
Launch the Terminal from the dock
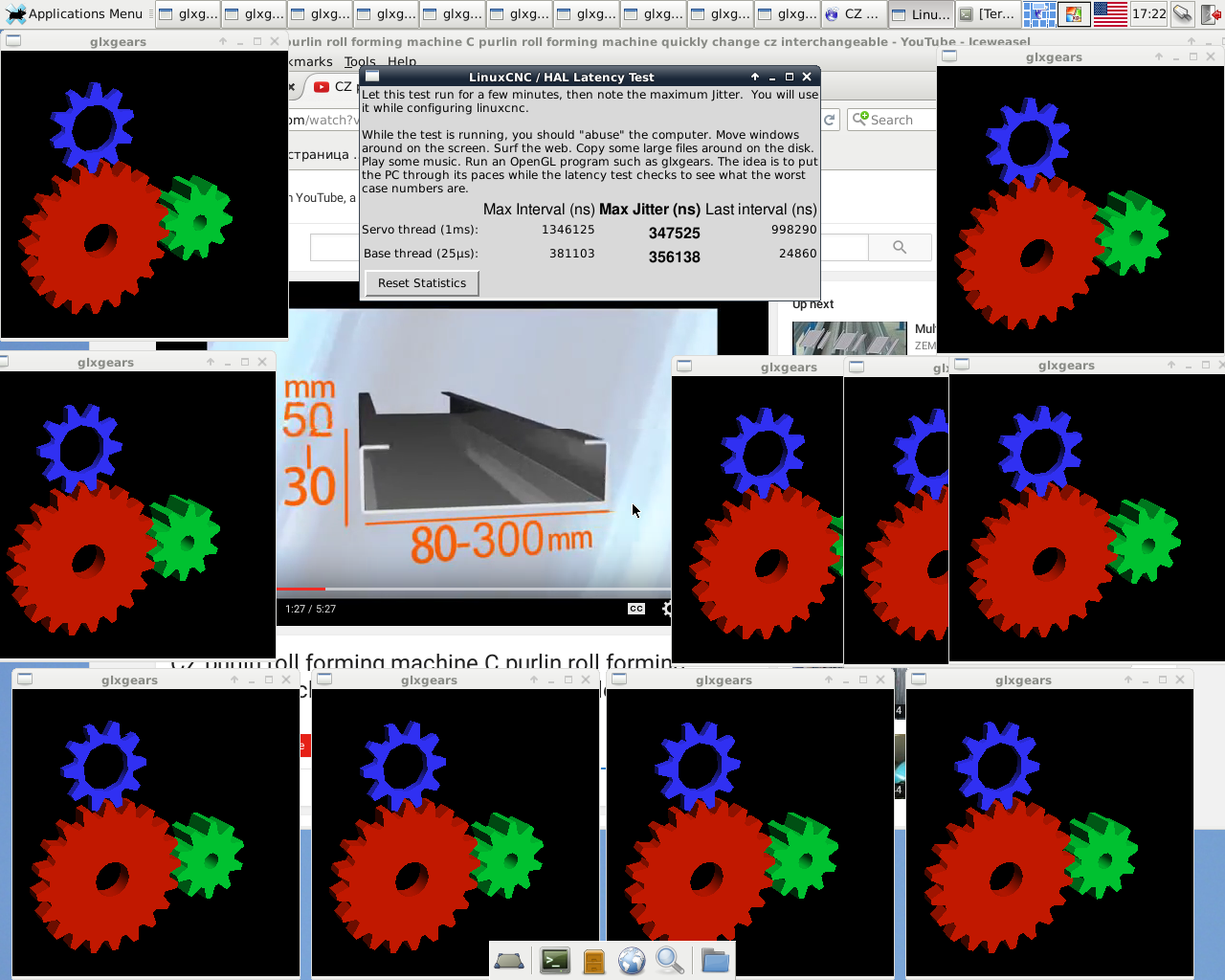(555, 961)
